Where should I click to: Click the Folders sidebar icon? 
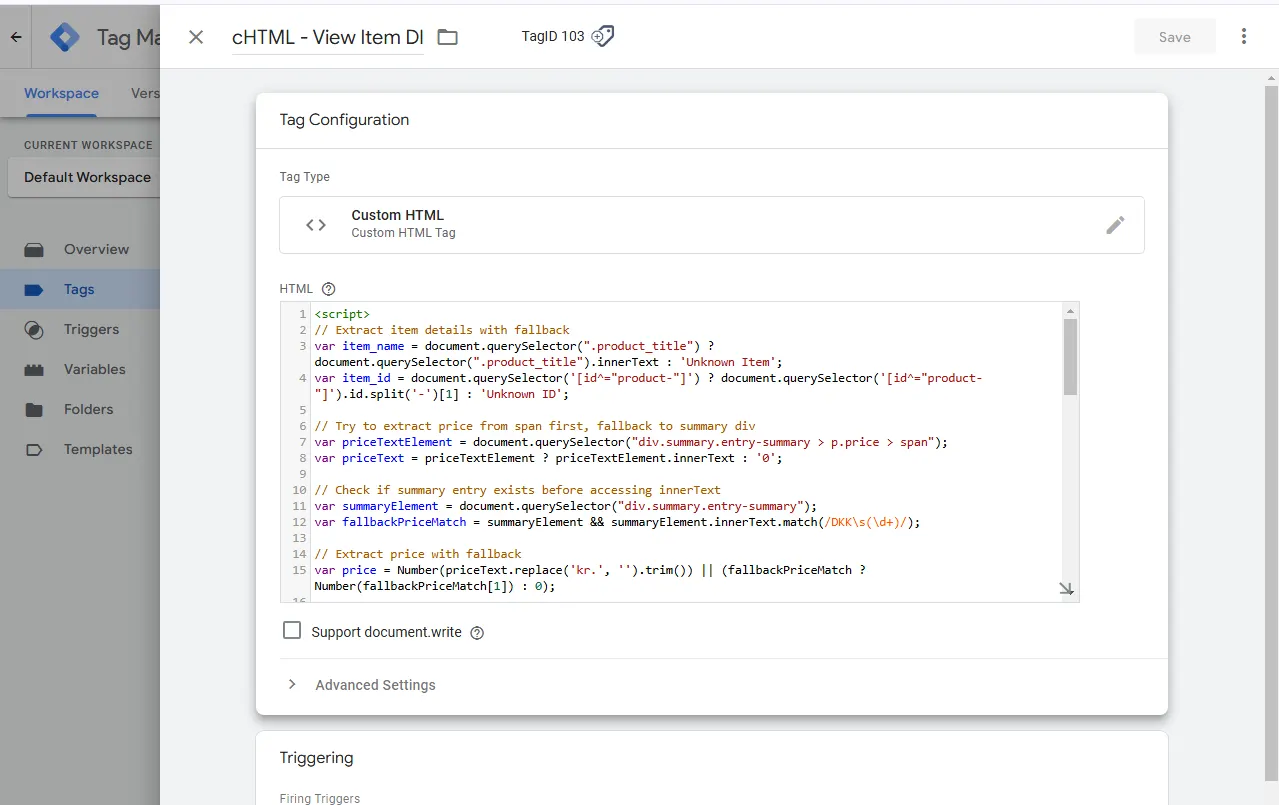tap(34, 409)
